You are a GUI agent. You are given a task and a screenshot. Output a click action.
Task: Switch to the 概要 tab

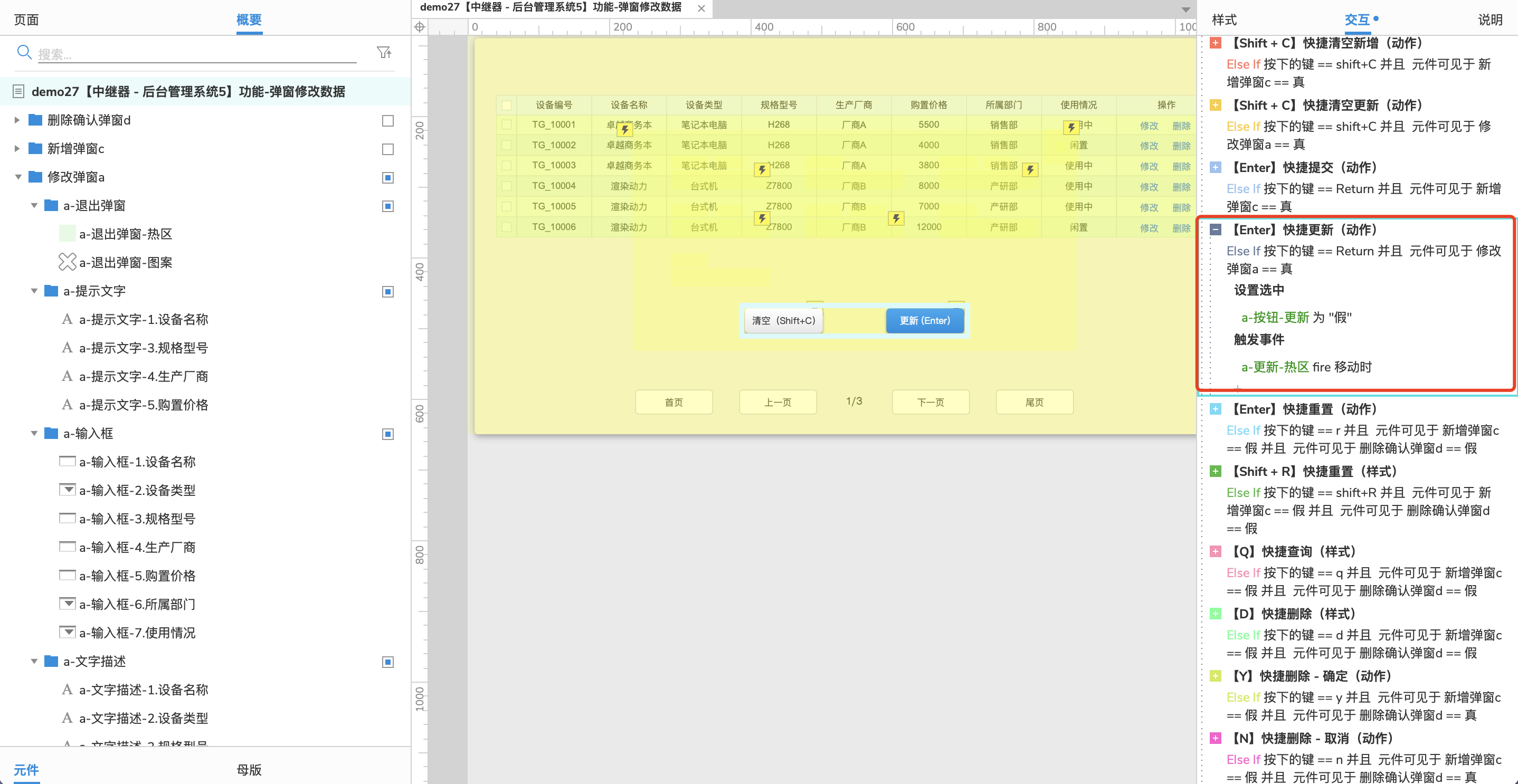coord(249,20)
